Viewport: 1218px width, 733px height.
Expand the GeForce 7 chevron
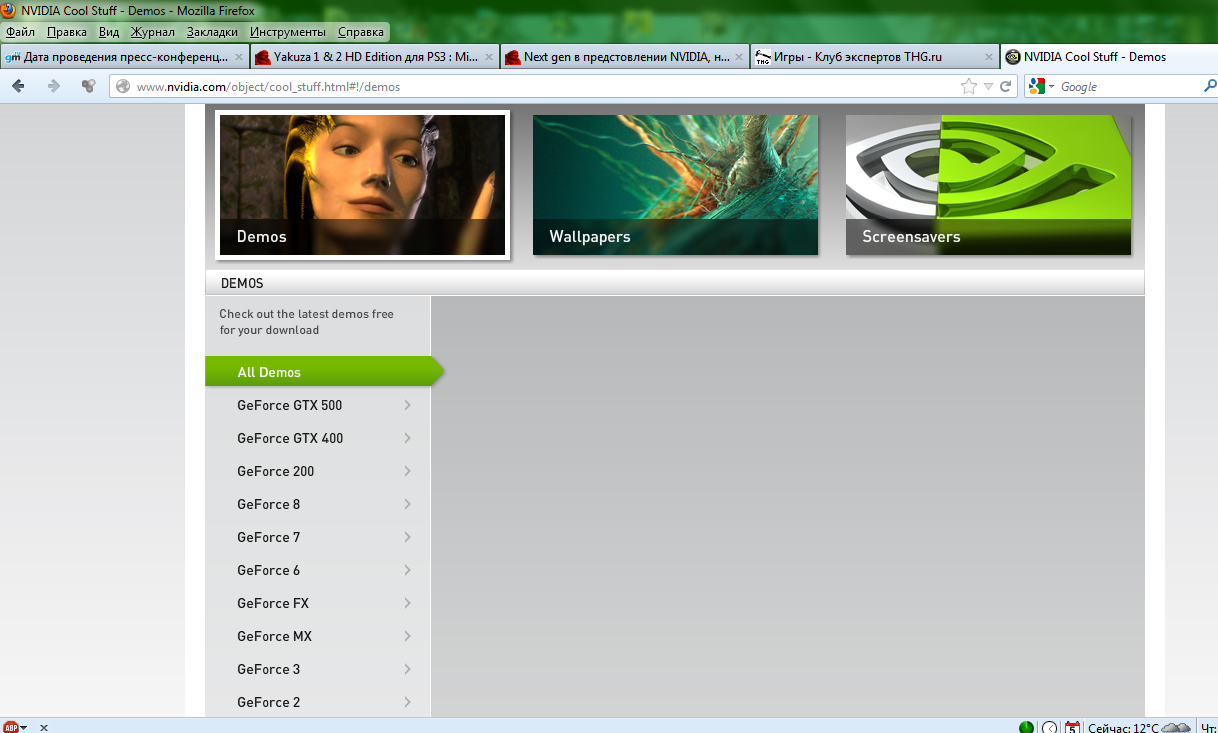(x=408, y=537)
